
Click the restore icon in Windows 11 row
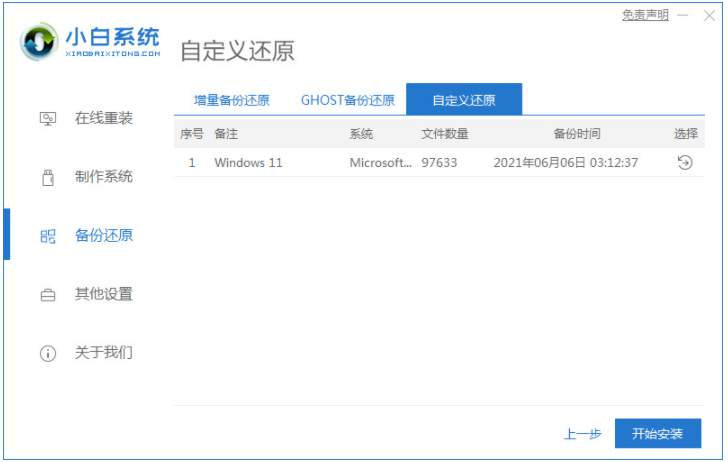tap(685, 162)
